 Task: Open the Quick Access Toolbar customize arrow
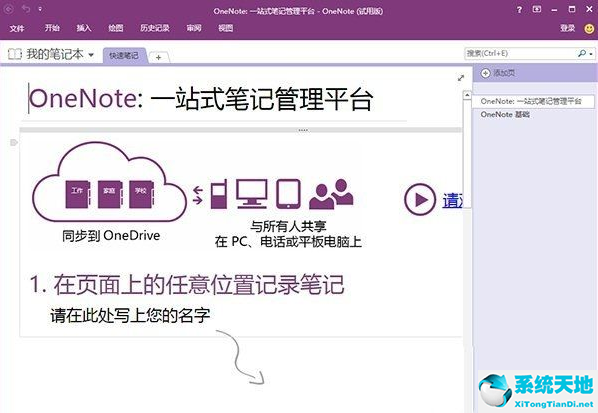click(x=40, y=9)
